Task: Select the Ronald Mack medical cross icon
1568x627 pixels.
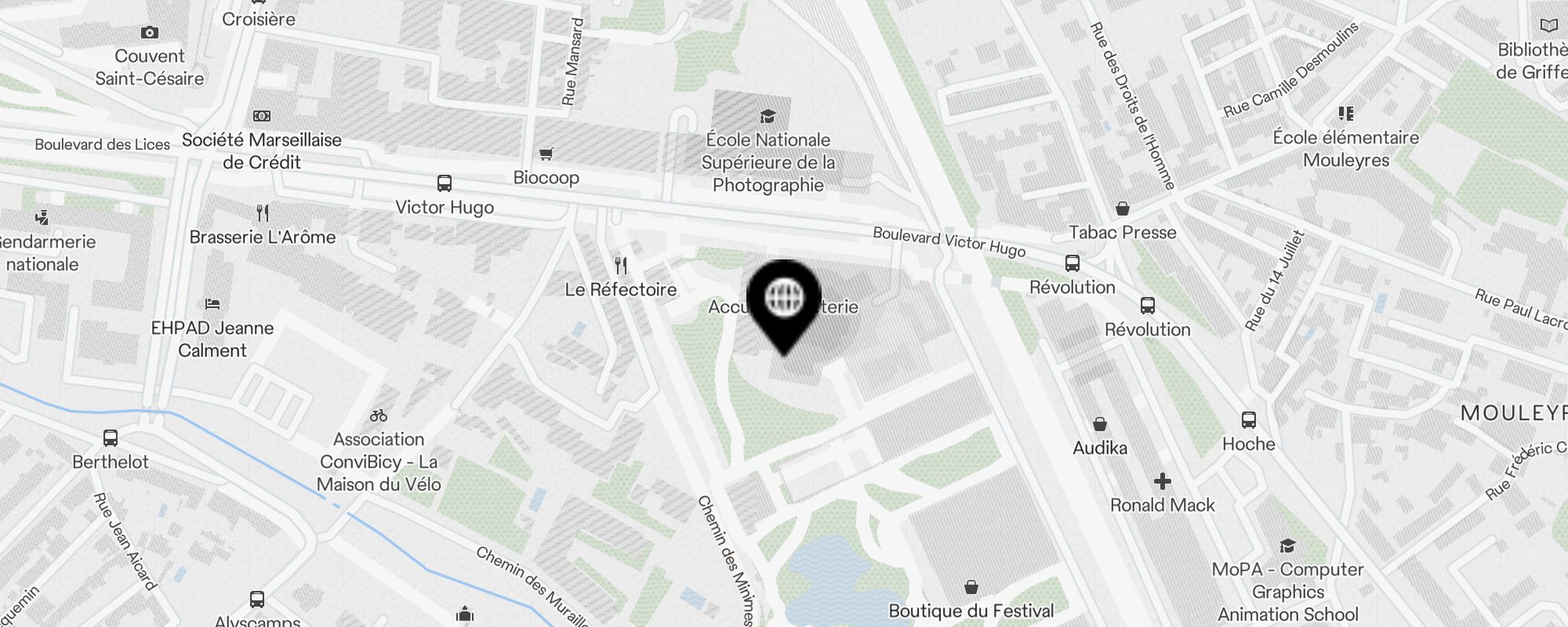Action: coord(1163,481)
